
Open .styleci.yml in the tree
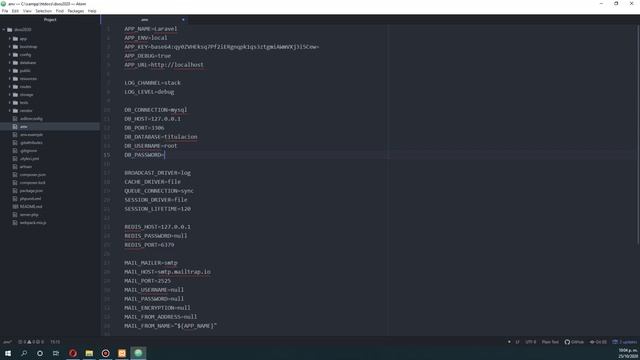(x=29, y=159)
